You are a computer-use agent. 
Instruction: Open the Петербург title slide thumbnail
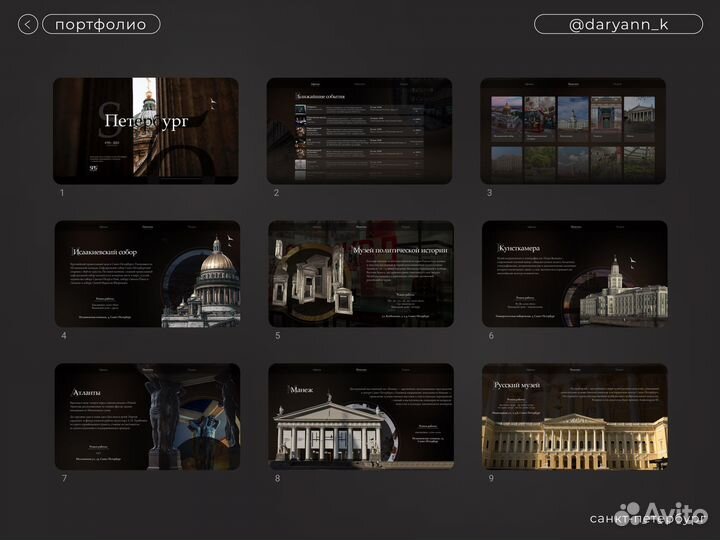coord(146,131)
